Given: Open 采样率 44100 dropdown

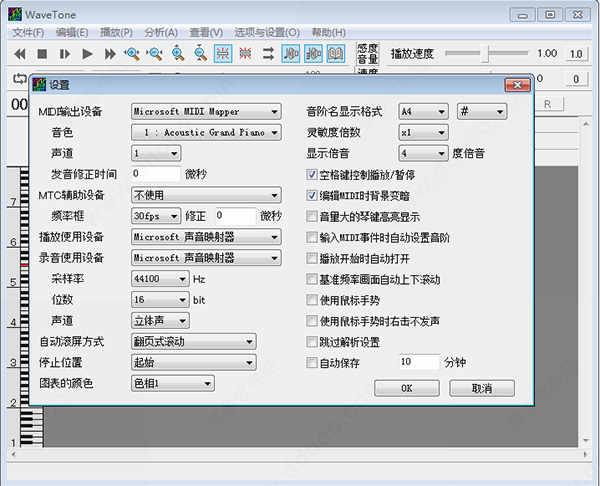Looking at the screenshot, I should click(x=160, y=279).
